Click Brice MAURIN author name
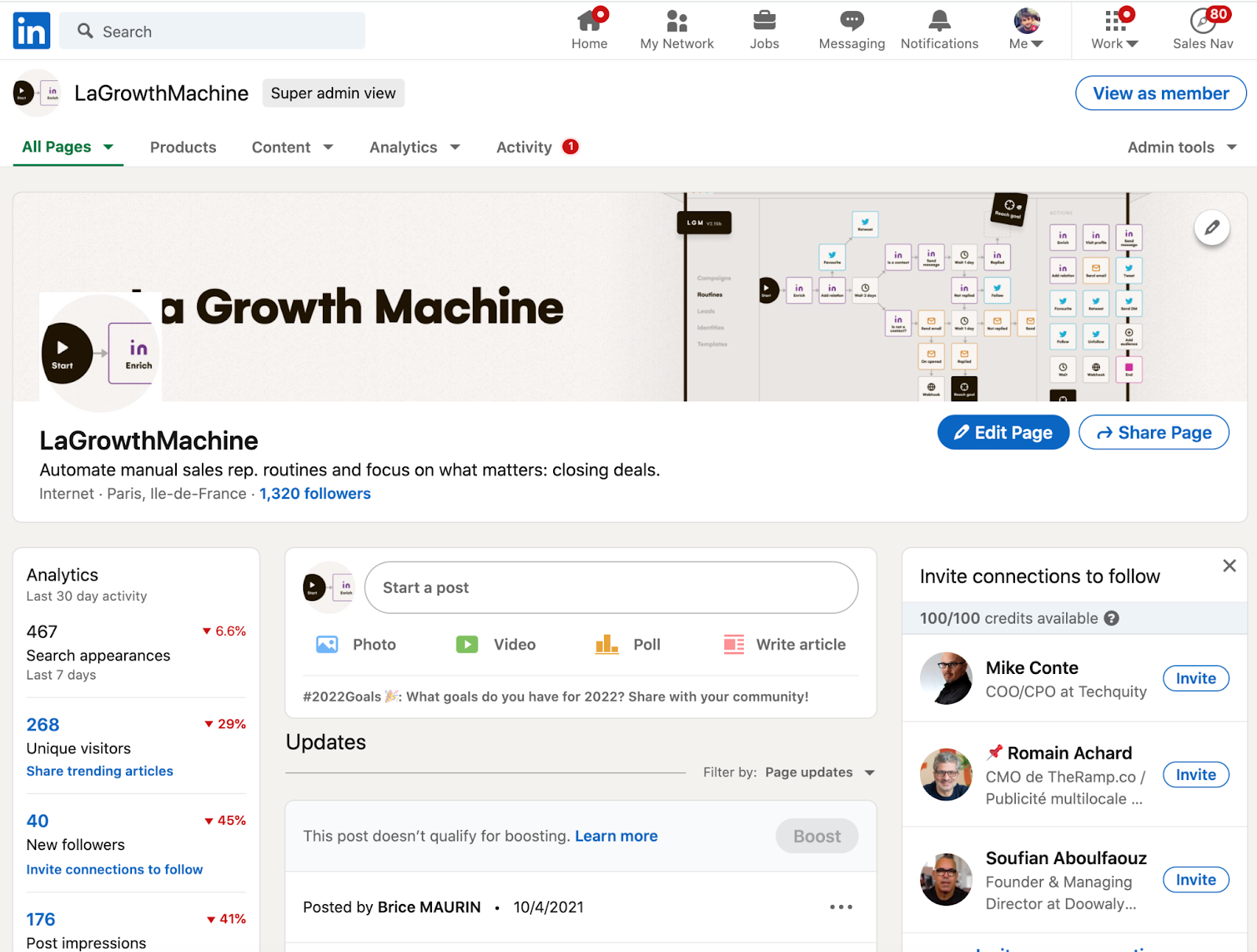The height and width of the screenshot is (952, 1257). (x=429, y=907)
